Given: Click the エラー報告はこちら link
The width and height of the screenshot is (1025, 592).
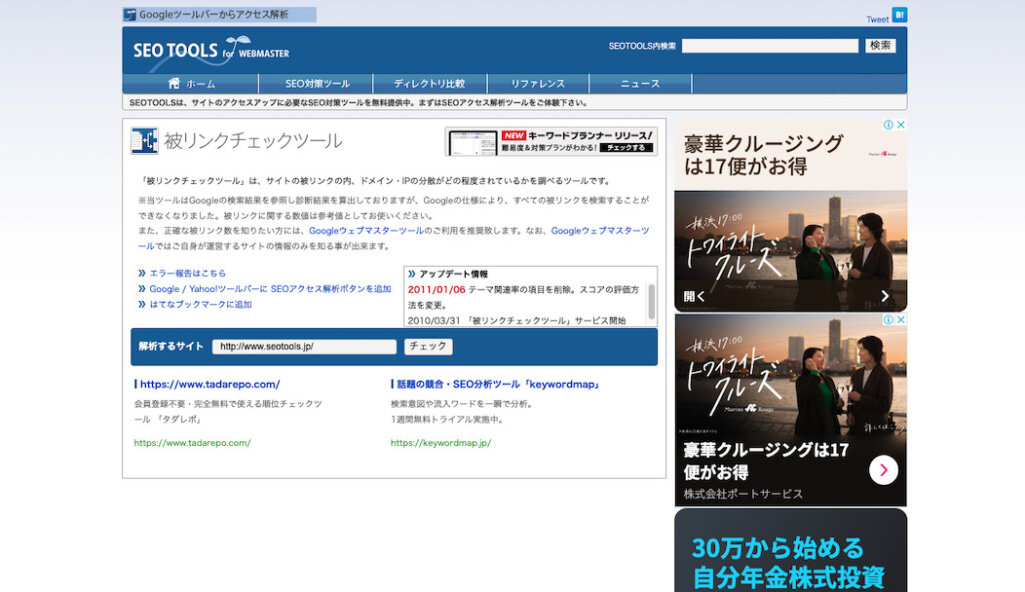Looking at the screenshot, I should 187,273.
